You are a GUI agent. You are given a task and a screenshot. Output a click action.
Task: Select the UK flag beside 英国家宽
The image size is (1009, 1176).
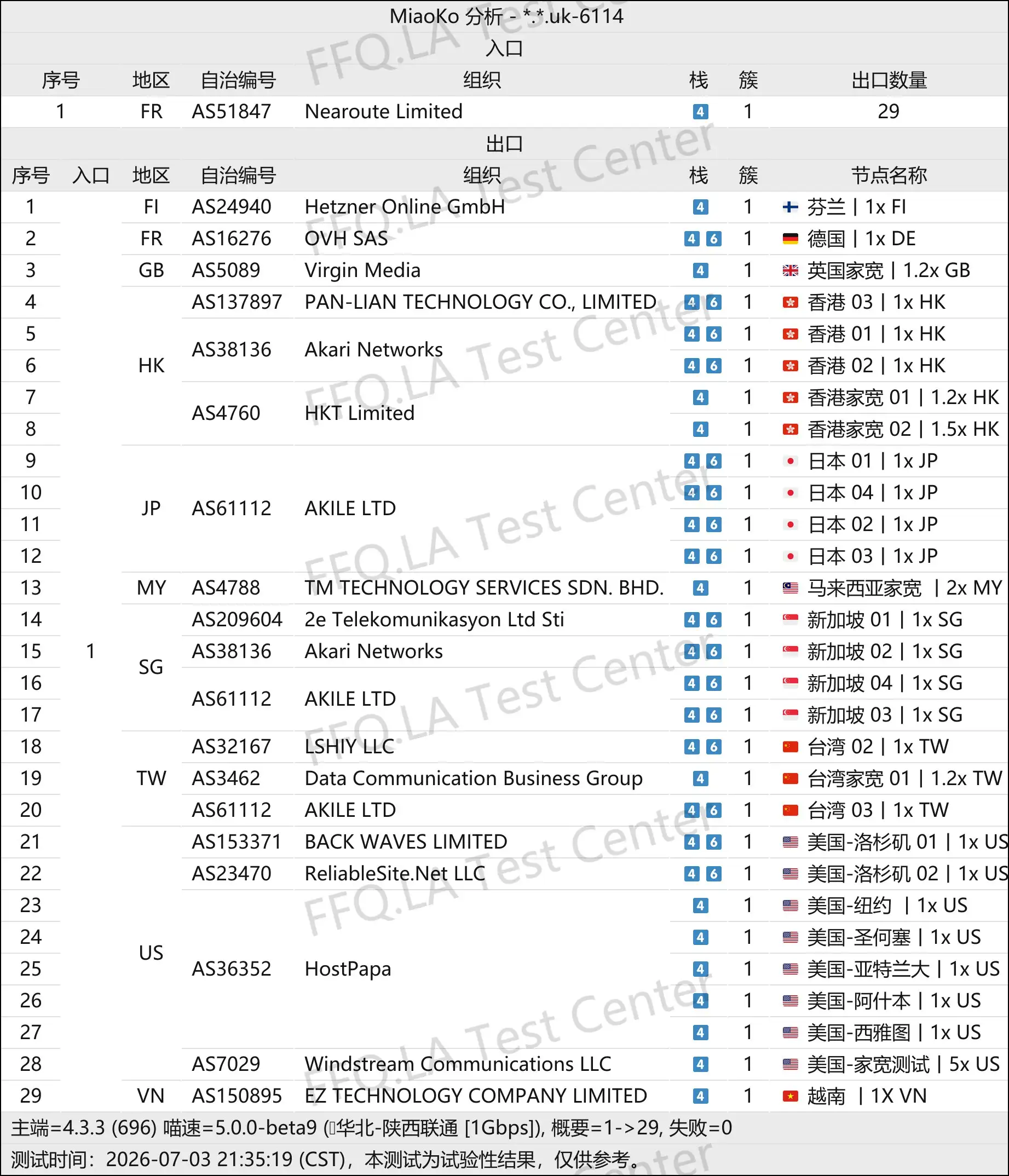point(790,270)
